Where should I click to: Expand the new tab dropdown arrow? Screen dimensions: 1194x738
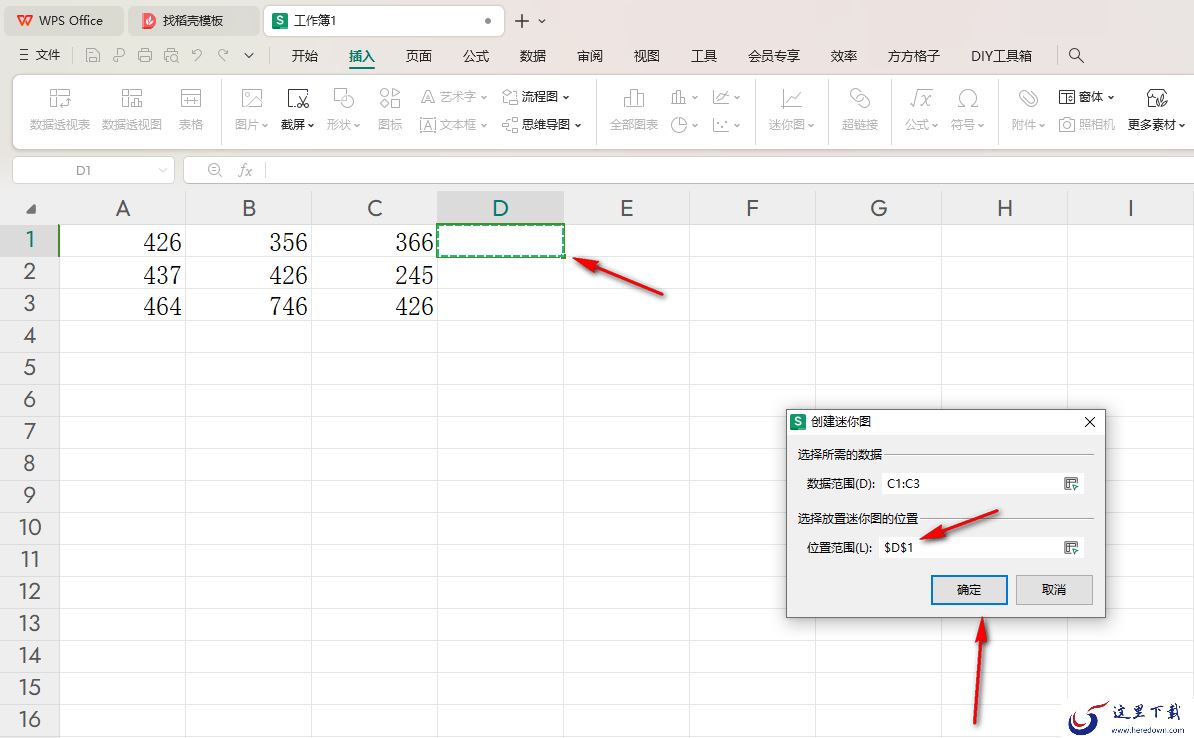click(542, 21)
